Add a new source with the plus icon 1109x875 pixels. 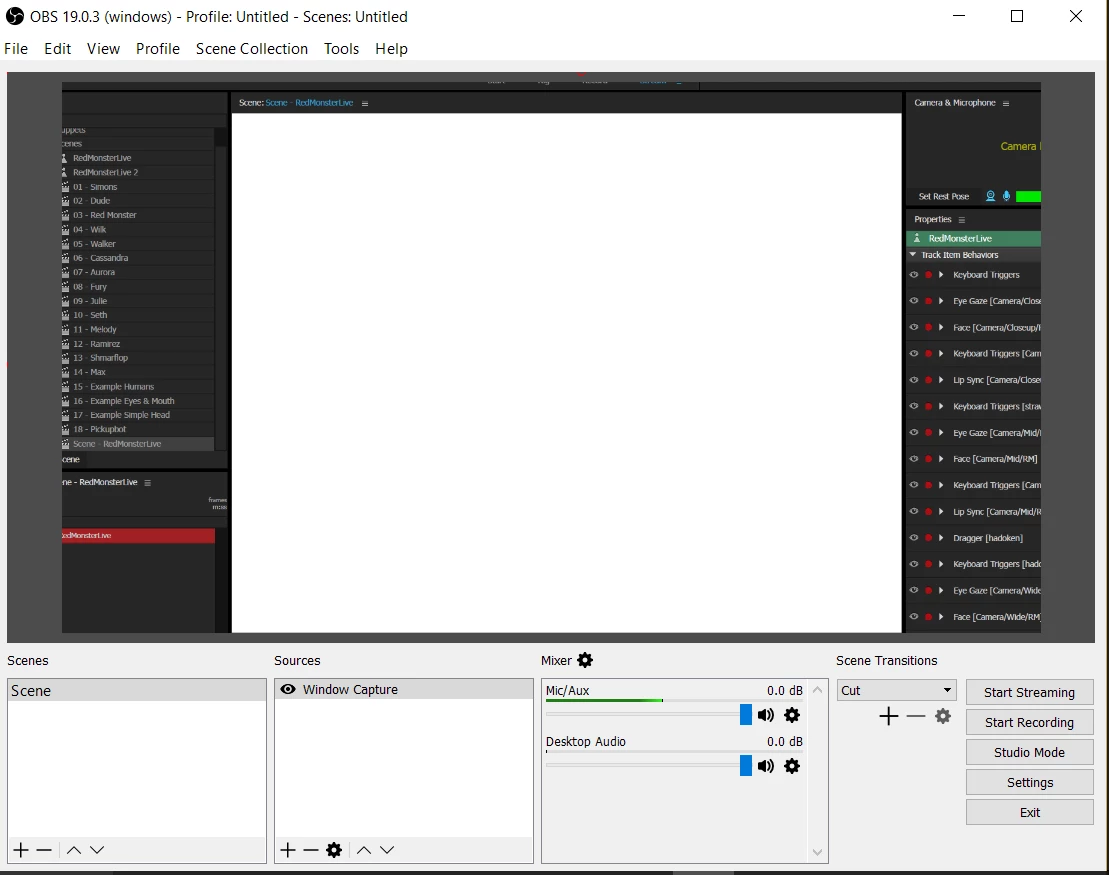pyautogui.click(x=288, y=850)
